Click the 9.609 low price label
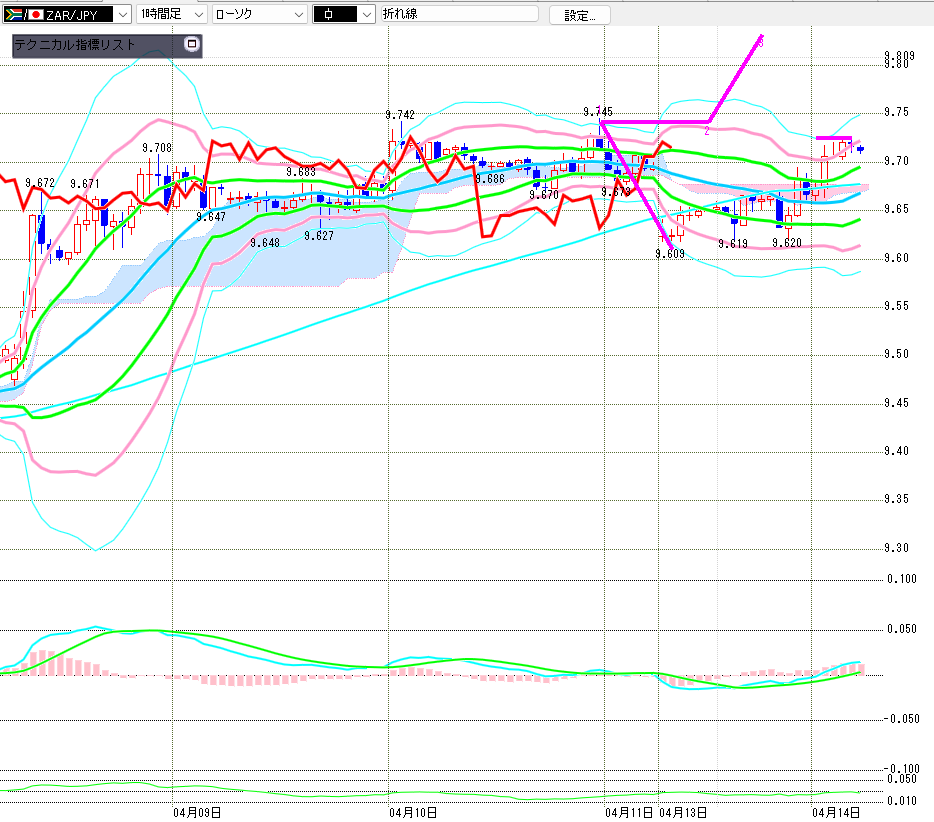 tap(670, 254)
